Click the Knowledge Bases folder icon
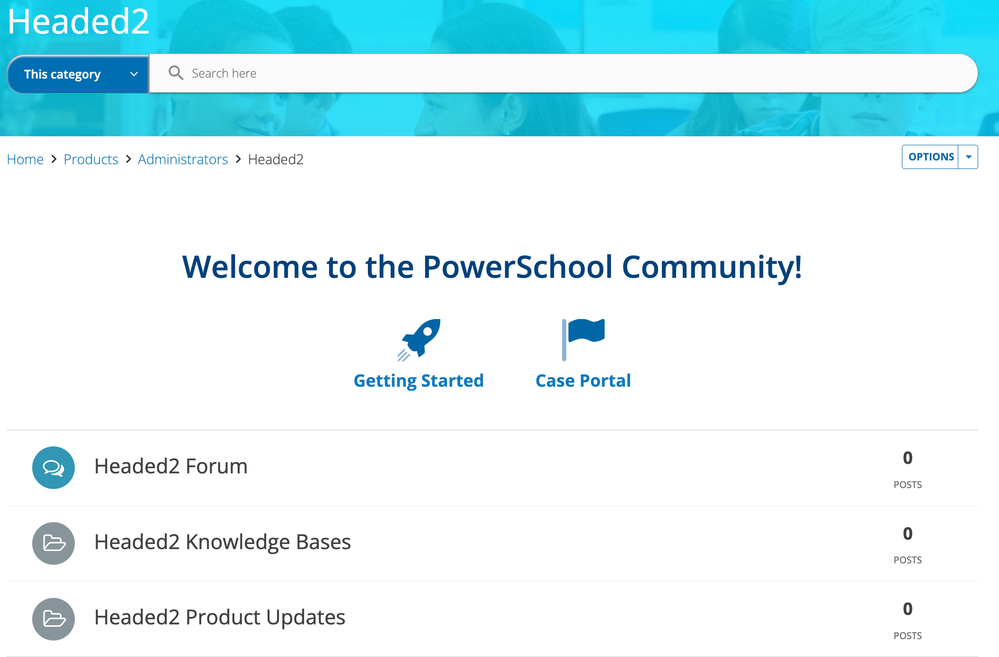The width and height of the screenshot is (999, 657). tap(54, 543)
